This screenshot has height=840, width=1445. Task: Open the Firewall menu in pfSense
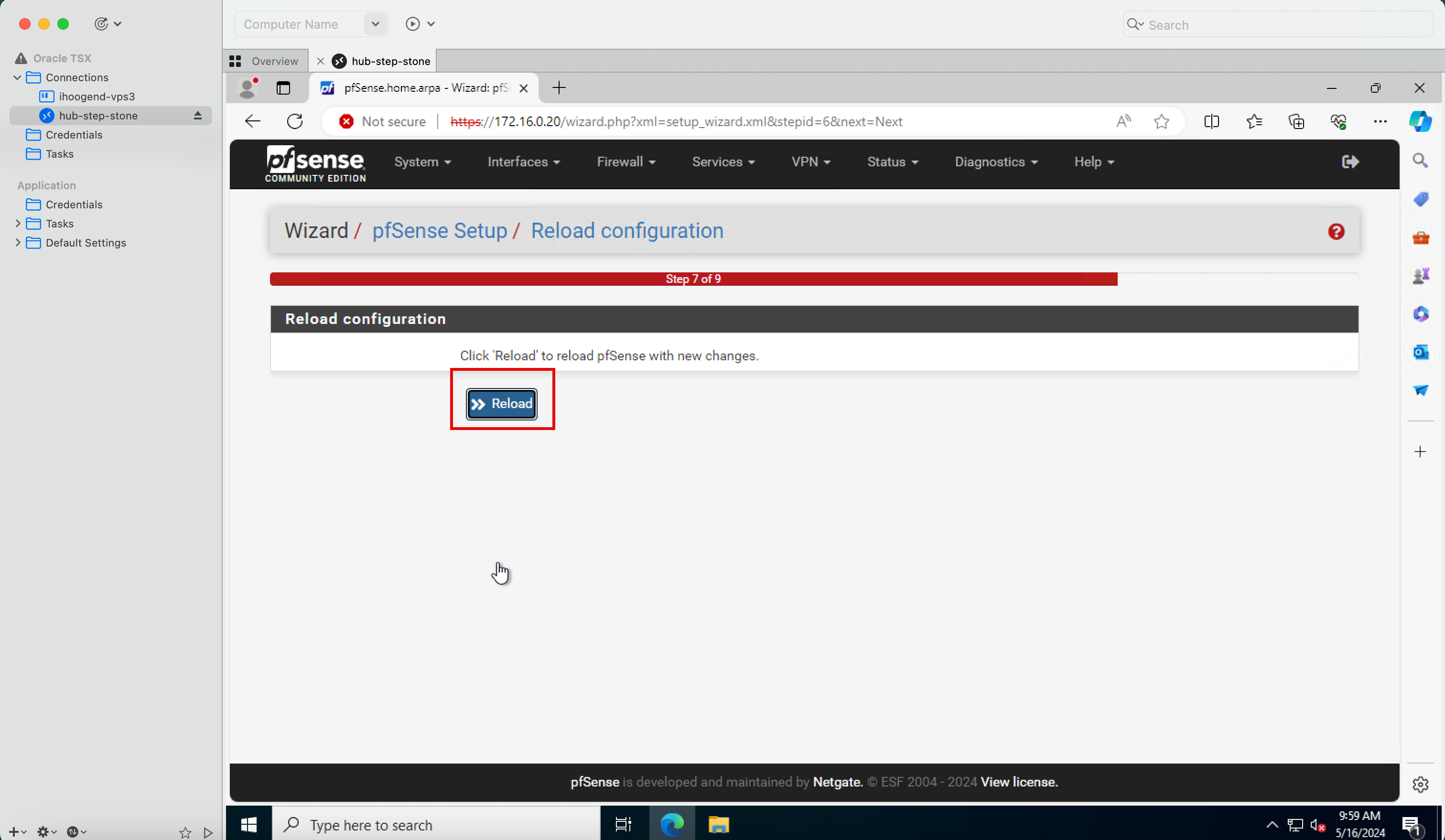click(625, 162)
